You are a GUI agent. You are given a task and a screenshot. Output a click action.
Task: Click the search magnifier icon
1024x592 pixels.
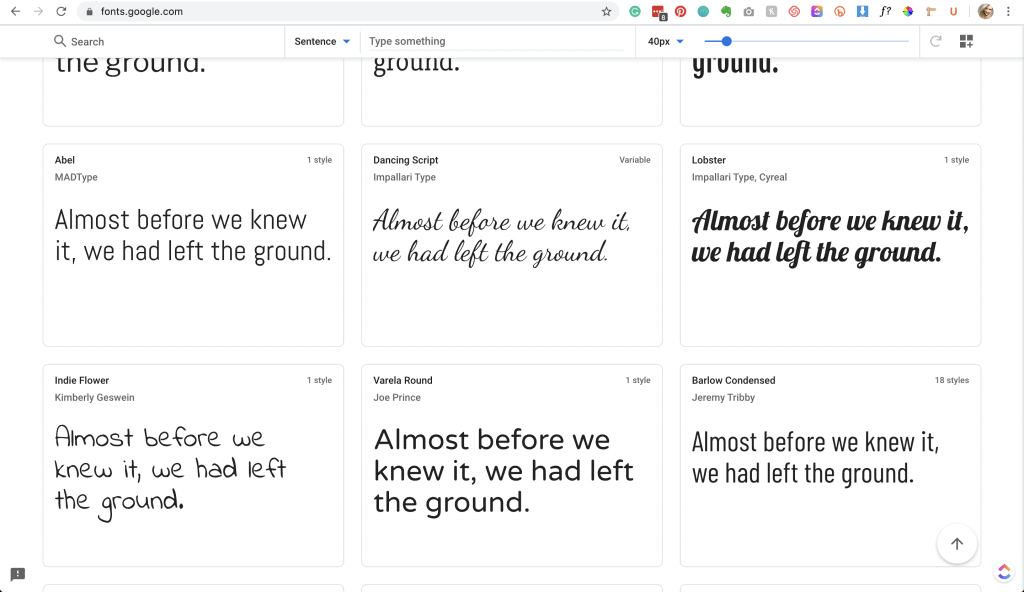(59, 41)
